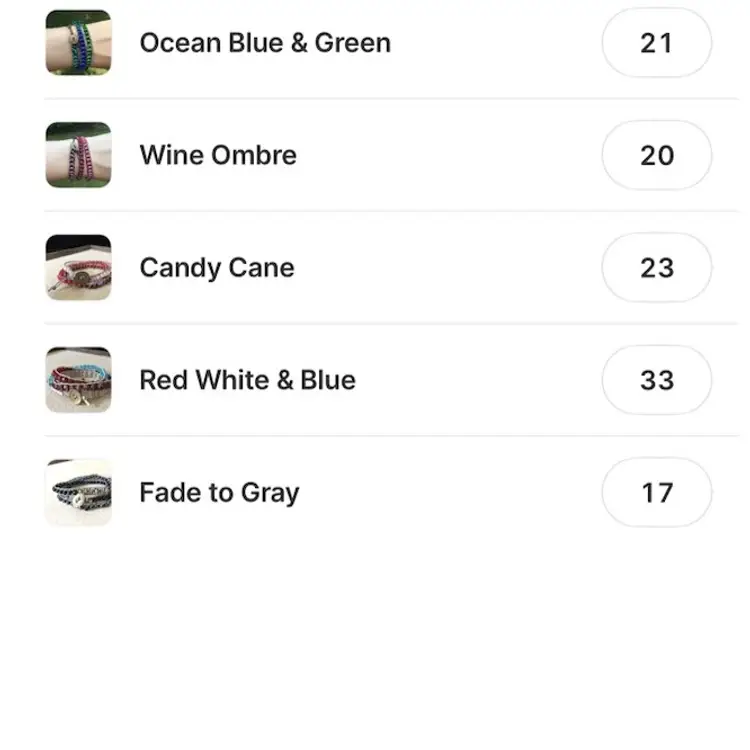
Task: Select the 33 count button
Action: tap(656, 380)
